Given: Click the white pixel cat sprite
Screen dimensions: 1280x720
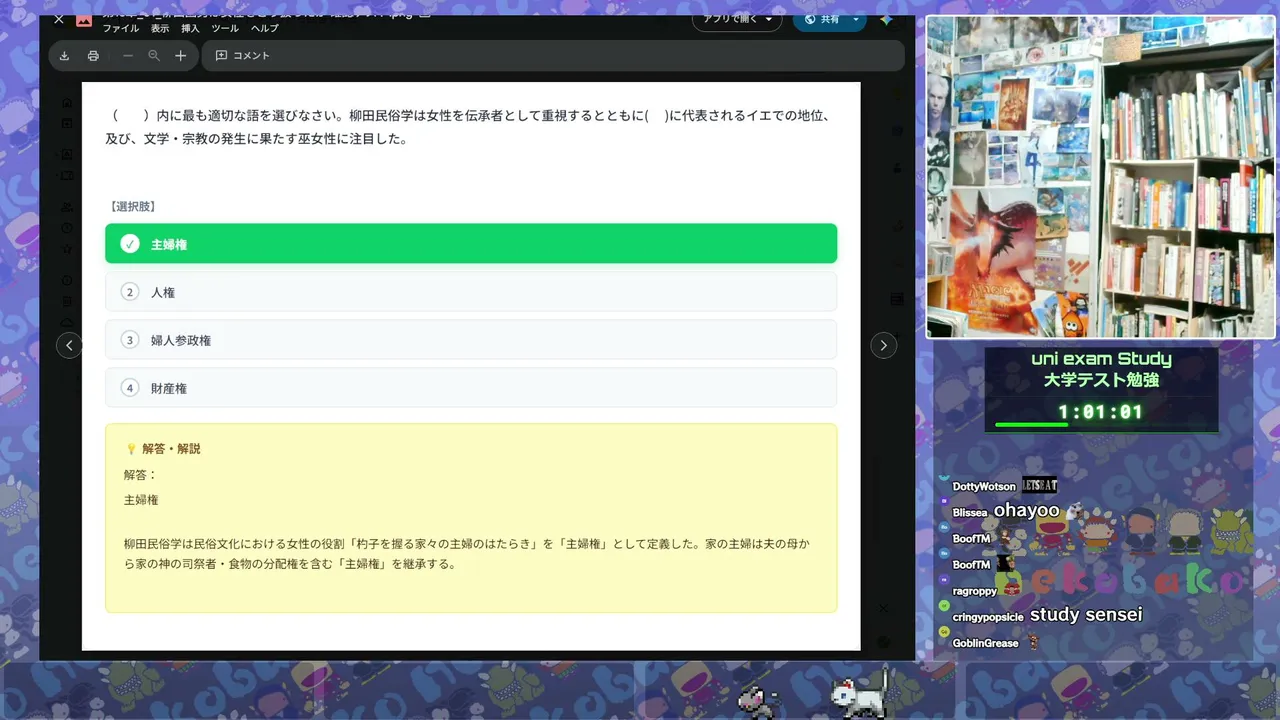Looking at the screenshot, I should click(x=861, y=691).
